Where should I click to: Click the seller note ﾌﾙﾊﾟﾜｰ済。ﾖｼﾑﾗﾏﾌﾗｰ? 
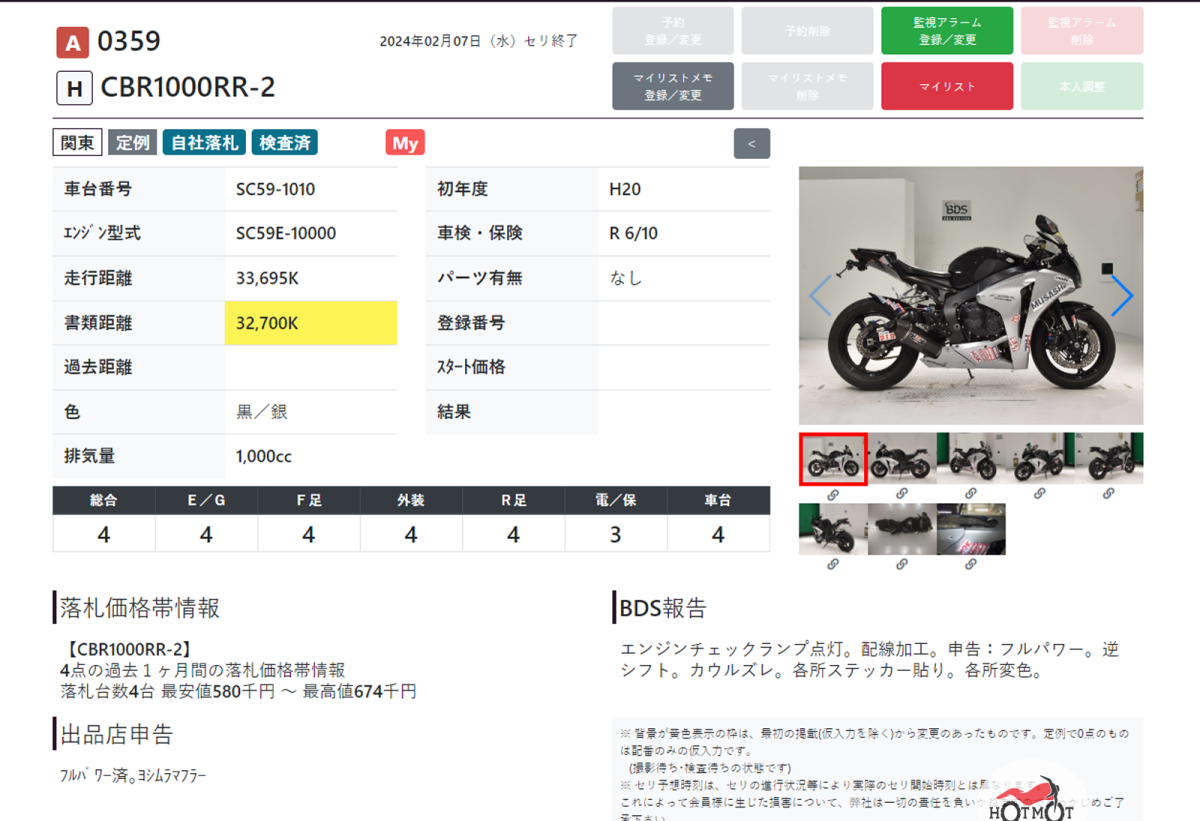click(134, 775)
